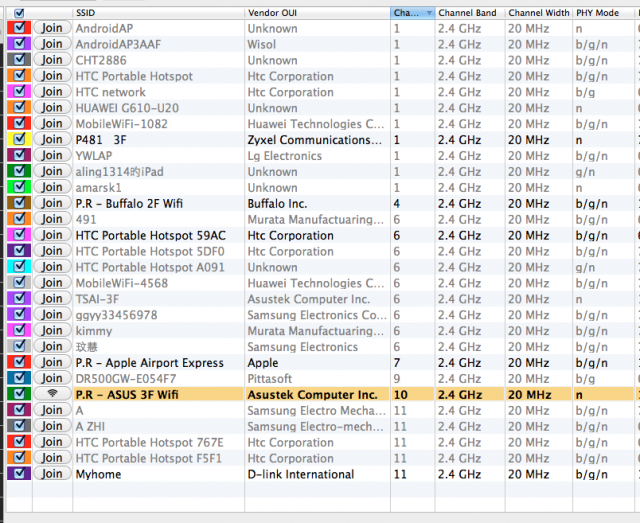Select the HTC Portable Hotspot 5DF0 SSID
Image resolution: width=640 pixels, height=523 pixels.
150,251
